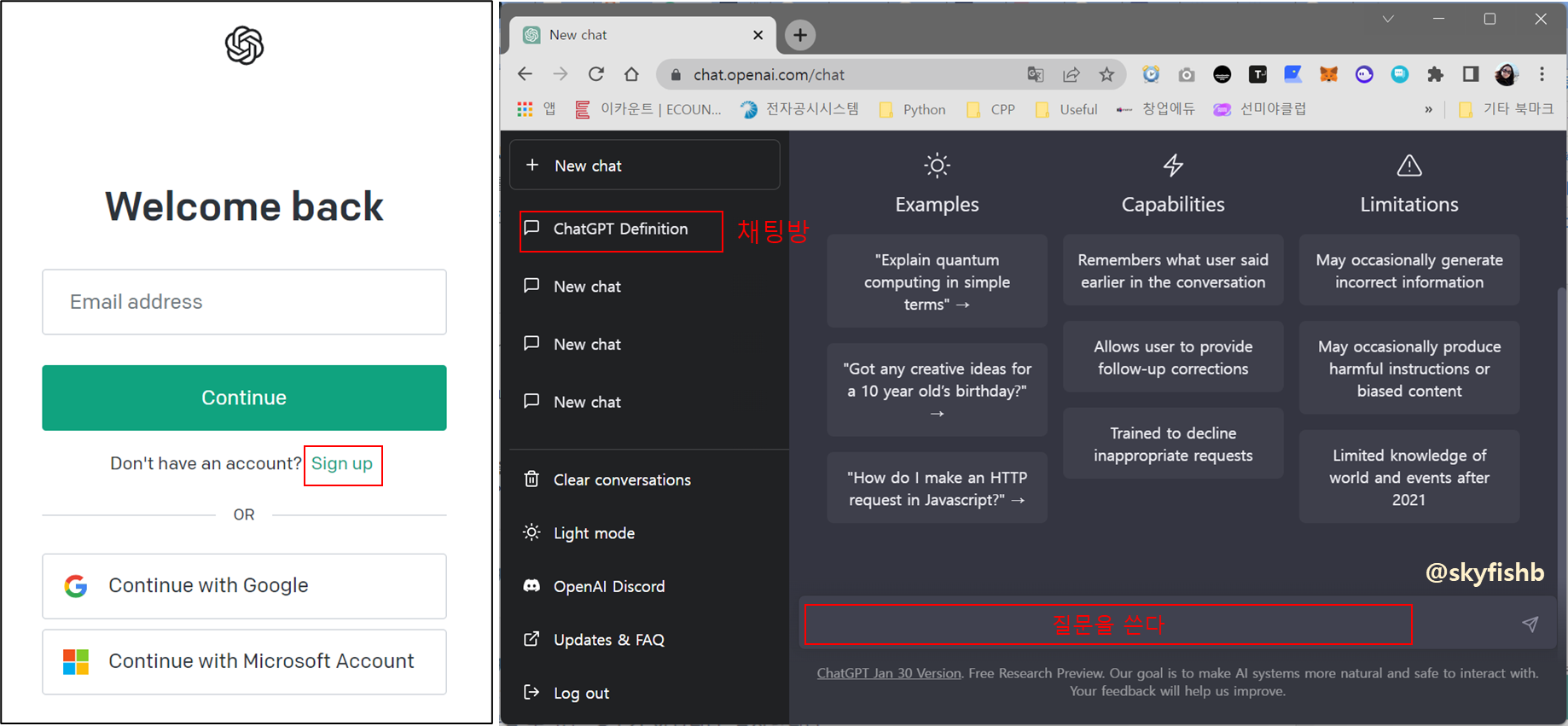1568x726 pixels.
Task: Start a chat with the + New chat button
Action: 644,165
